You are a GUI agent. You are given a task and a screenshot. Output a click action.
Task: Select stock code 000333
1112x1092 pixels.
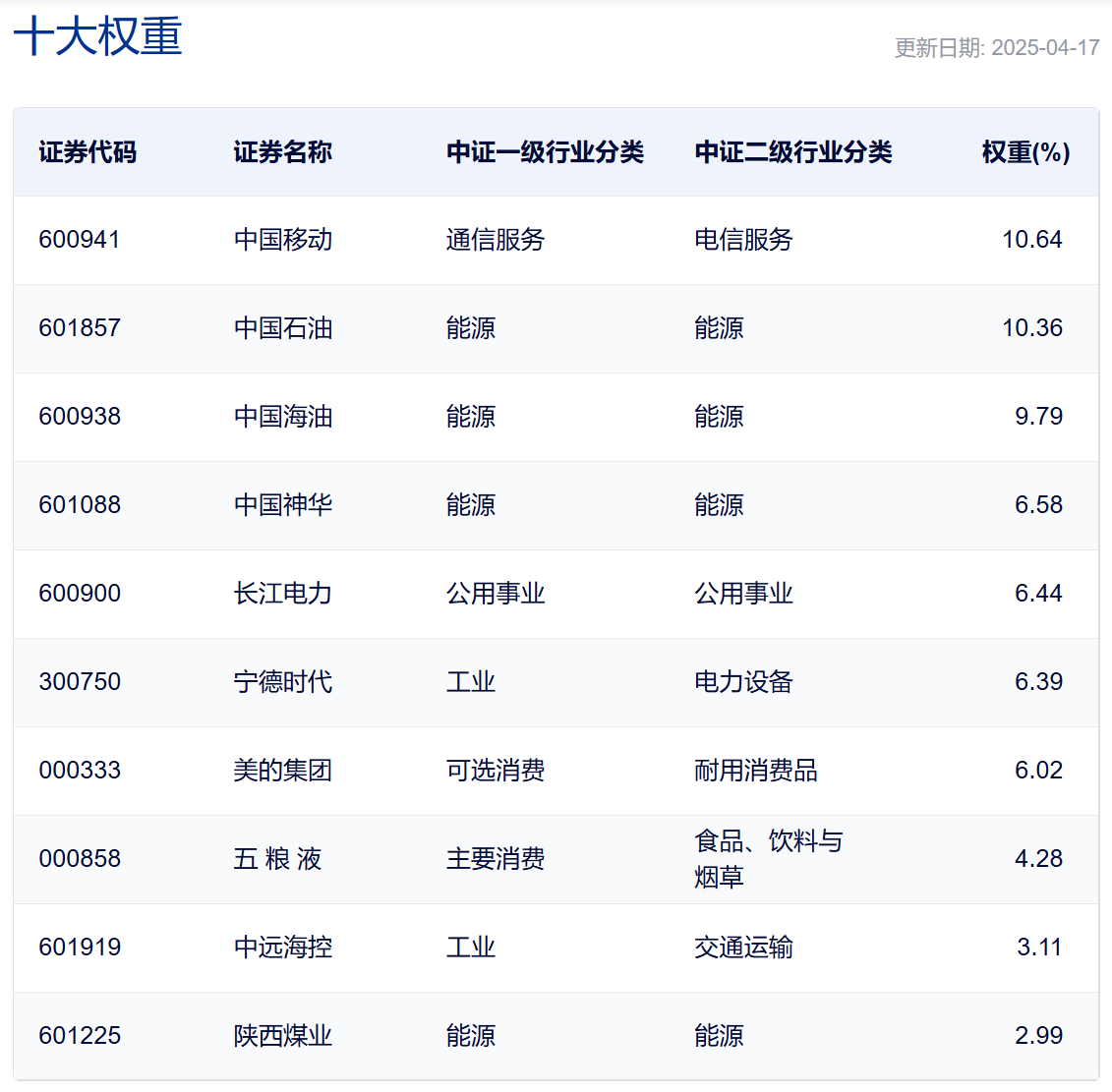(80, 770)
